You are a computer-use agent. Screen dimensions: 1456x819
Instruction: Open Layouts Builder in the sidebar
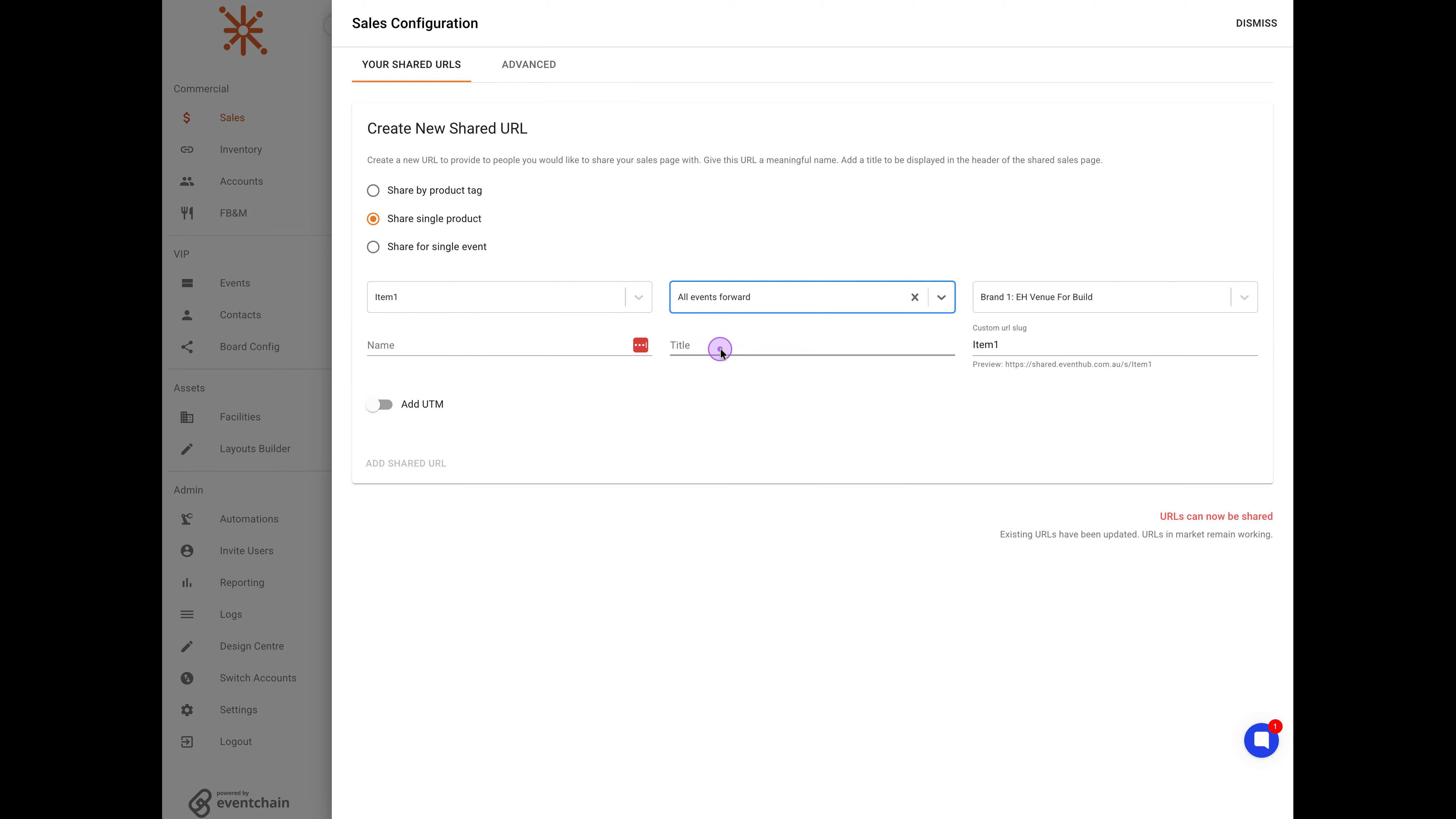(255, 449)
